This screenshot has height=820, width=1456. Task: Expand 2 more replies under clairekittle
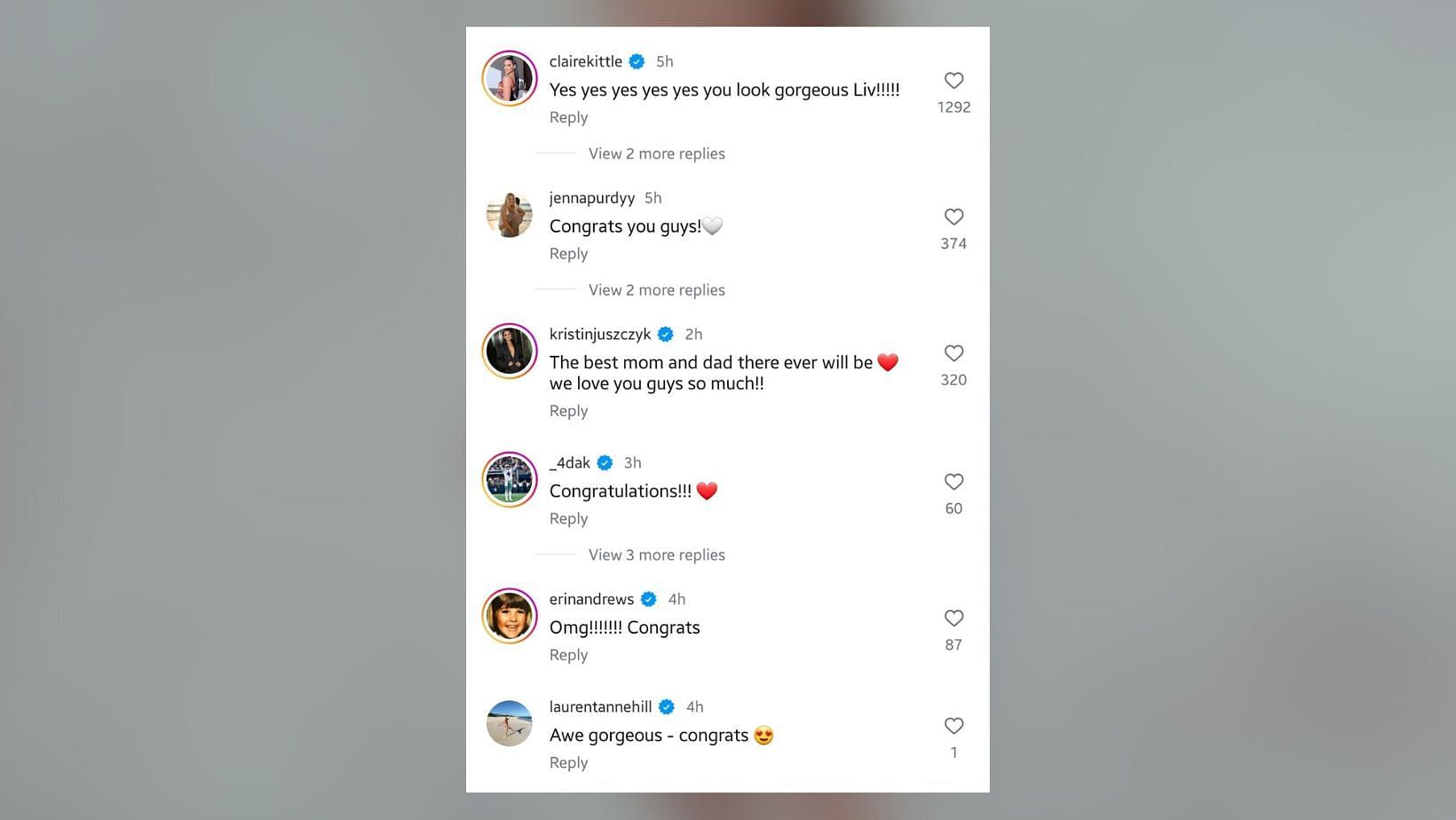coord(656,154)
